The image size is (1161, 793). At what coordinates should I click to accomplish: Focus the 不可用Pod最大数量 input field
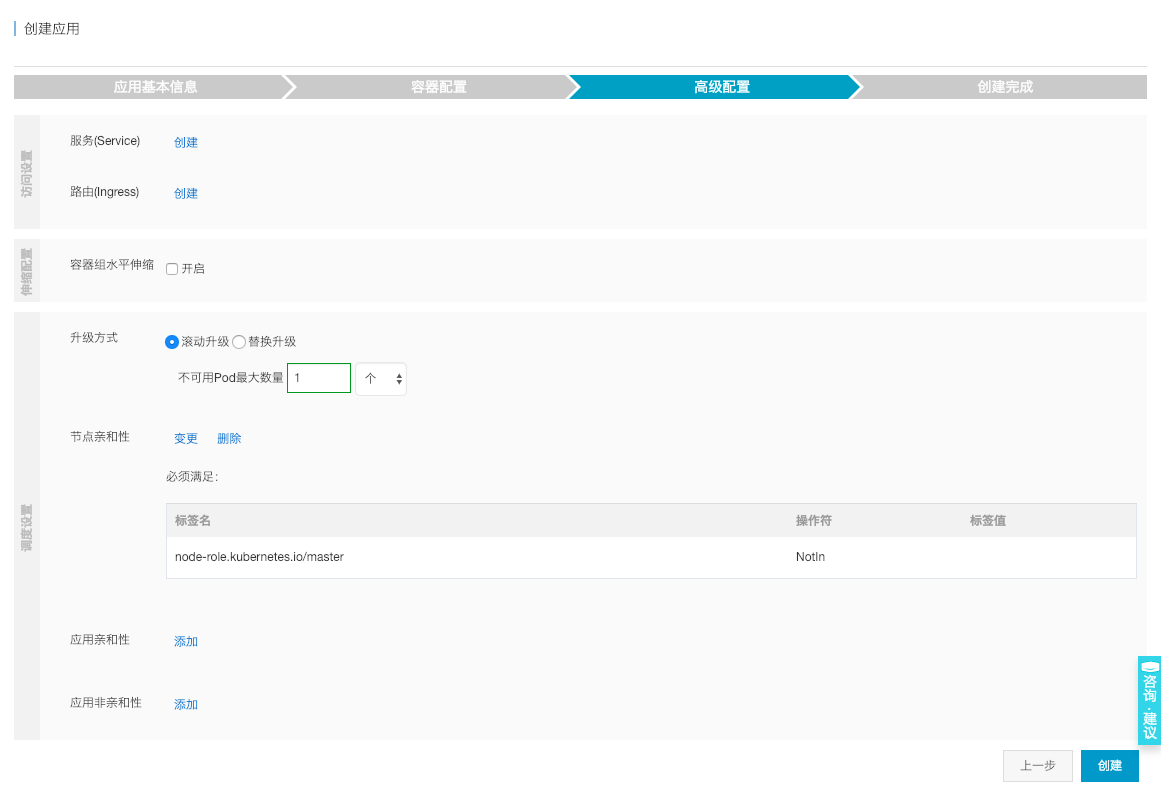pos(318,378)
